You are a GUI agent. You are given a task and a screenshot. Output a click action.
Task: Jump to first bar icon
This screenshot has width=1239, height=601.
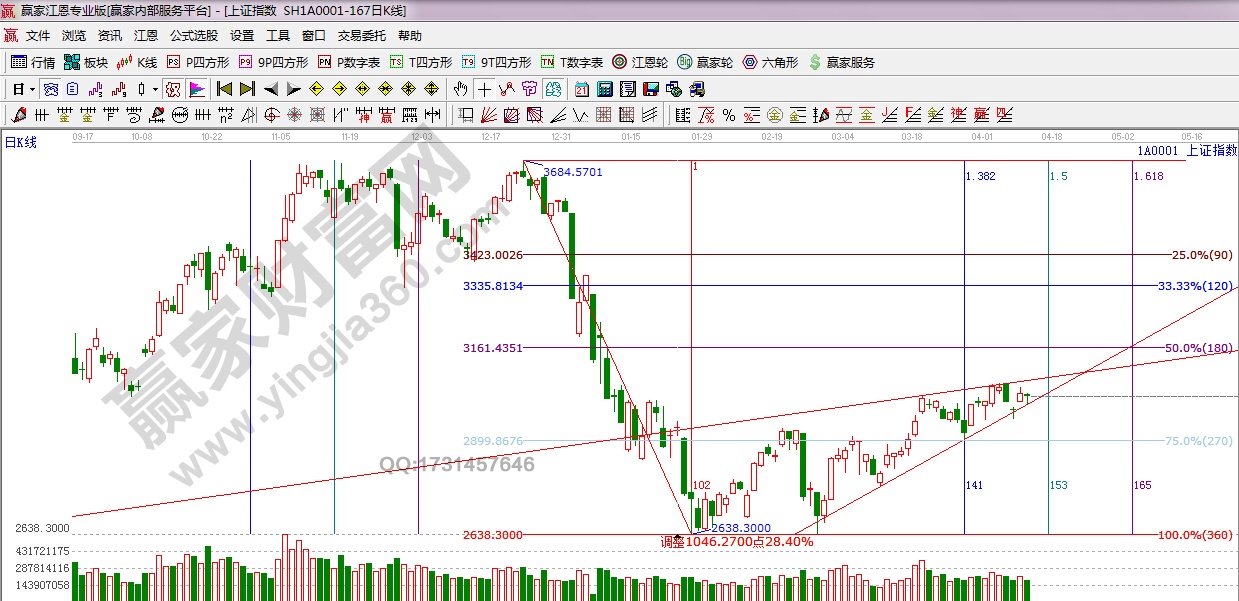[225, 89]
